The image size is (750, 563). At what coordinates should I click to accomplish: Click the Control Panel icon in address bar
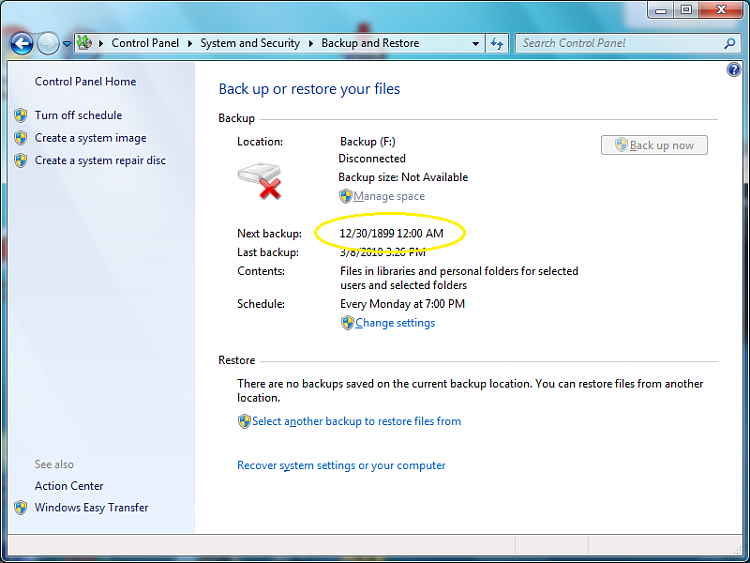point(85,43)
